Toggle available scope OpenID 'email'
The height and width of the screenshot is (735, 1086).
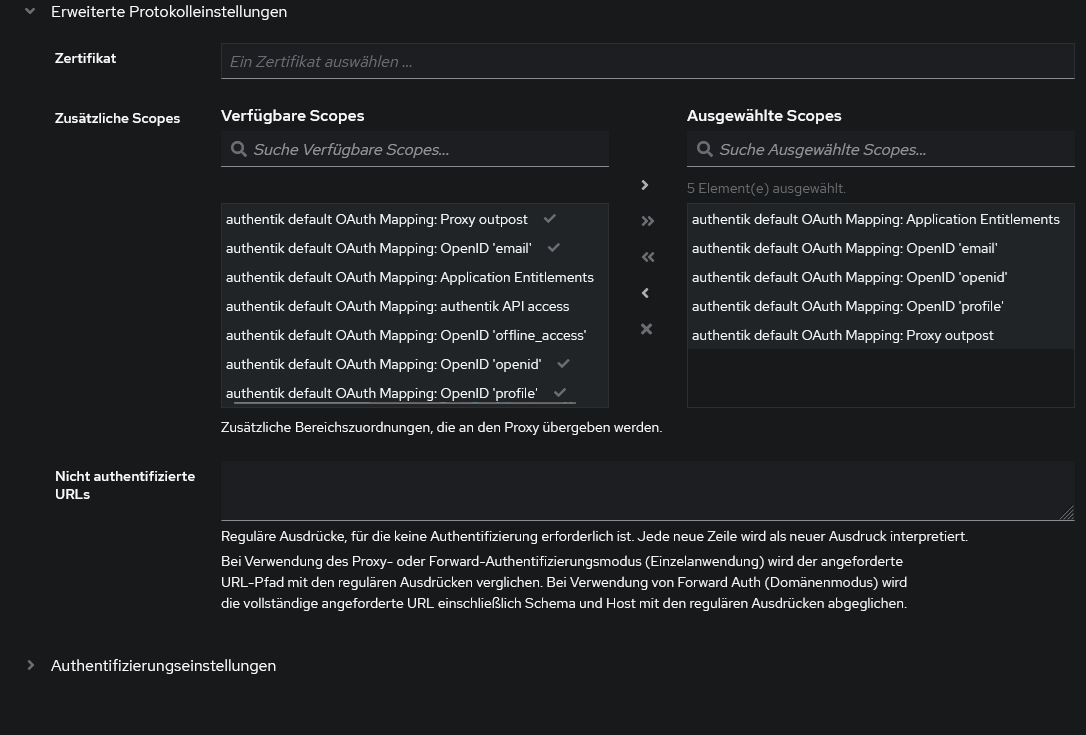pyautogui.click(x=378, y=248)
